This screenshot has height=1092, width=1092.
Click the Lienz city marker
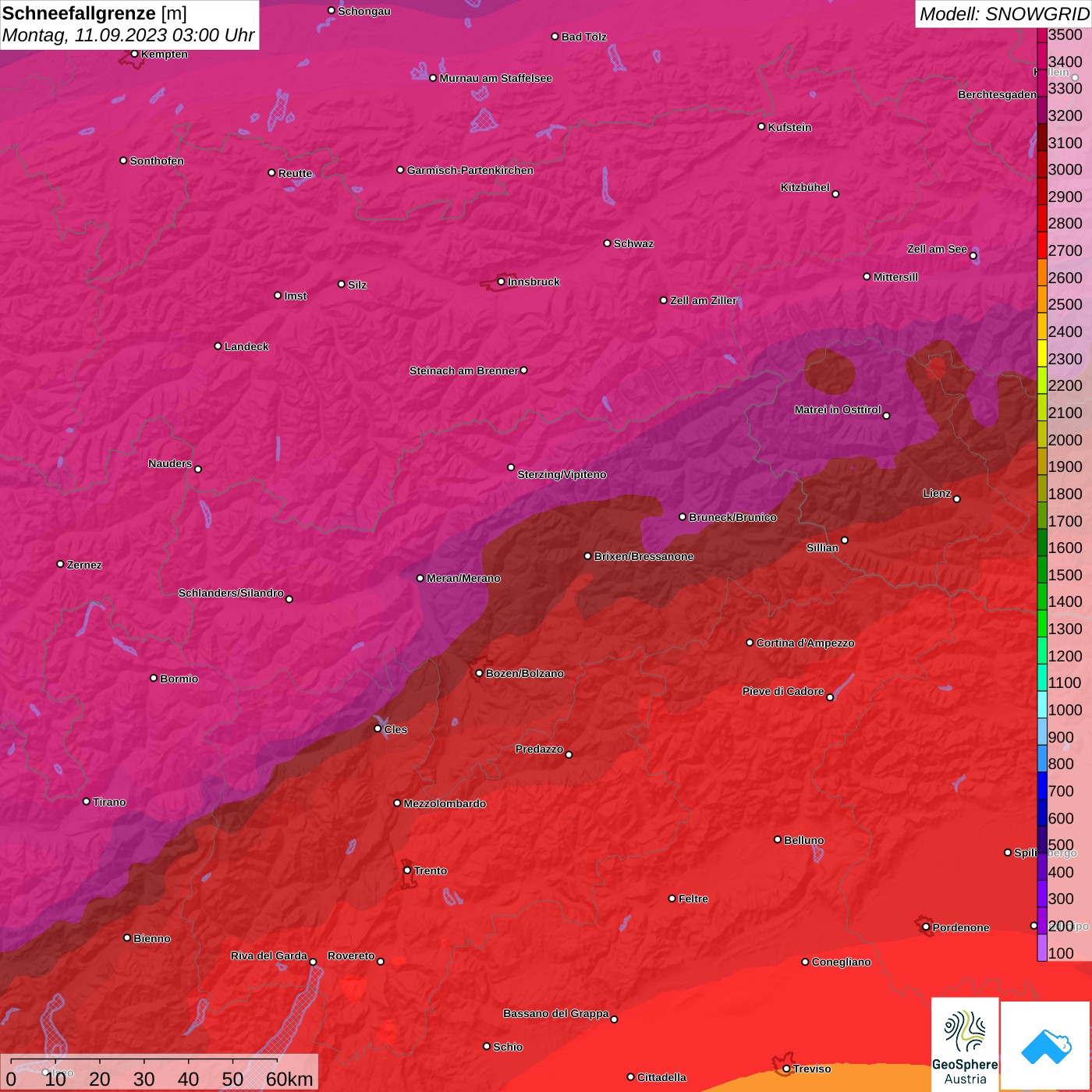pos(957,499)
